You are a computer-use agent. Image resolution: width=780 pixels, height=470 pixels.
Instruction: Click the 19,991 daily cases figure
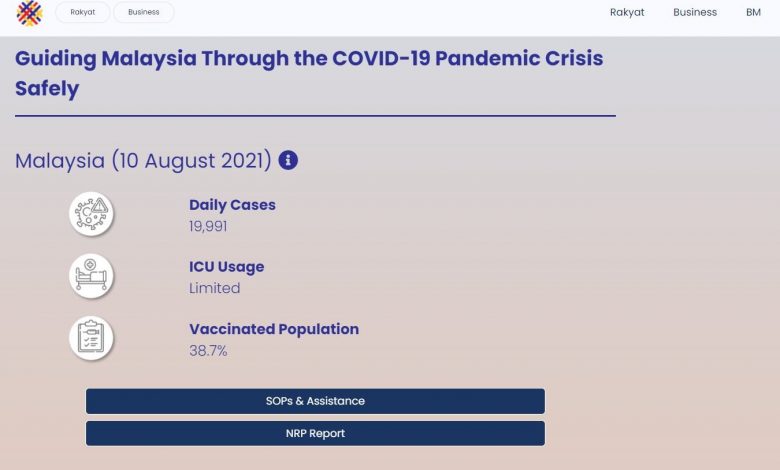208,226
